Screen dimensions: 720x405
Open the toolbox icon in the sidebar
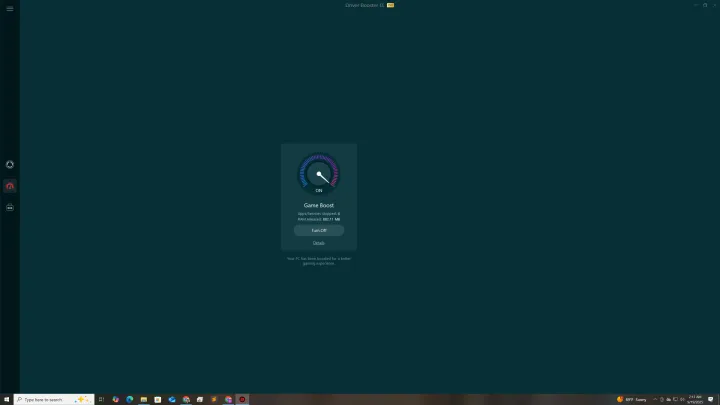(10, 207)
